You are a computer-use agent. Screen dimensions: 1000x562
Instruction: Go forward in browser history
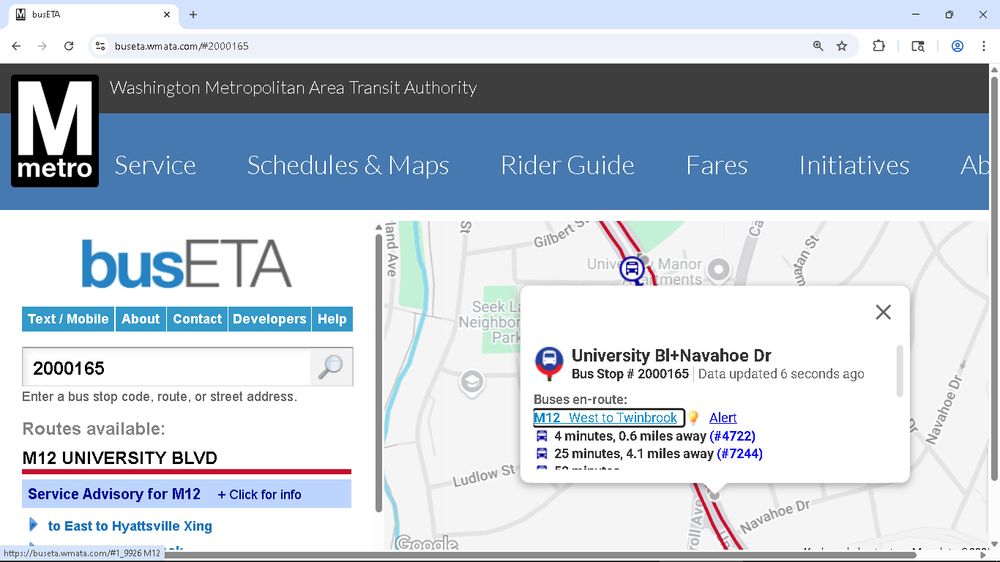click(42, 46)
